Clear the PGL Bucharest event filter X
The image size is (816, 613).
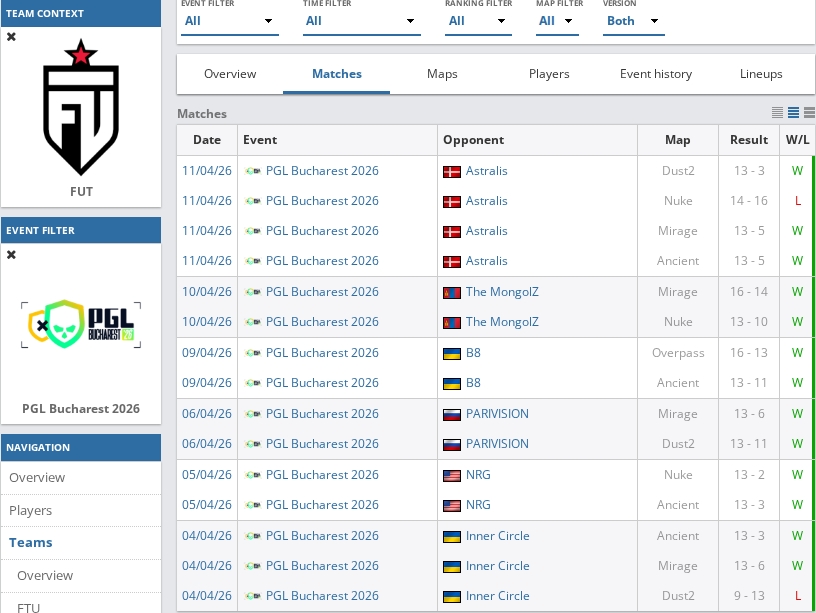pyautogui.click(x=11, y=254)
